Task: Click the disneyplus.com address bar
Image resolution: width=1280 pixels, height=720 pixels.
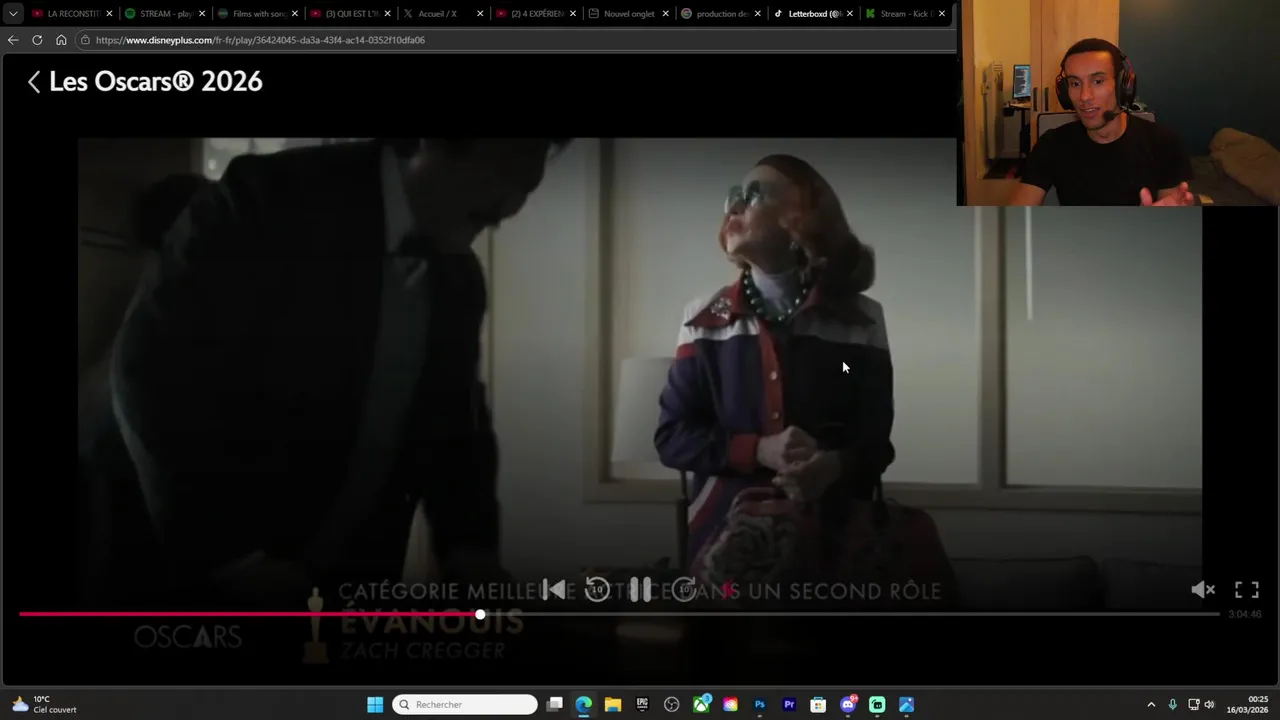Action: 515,40
